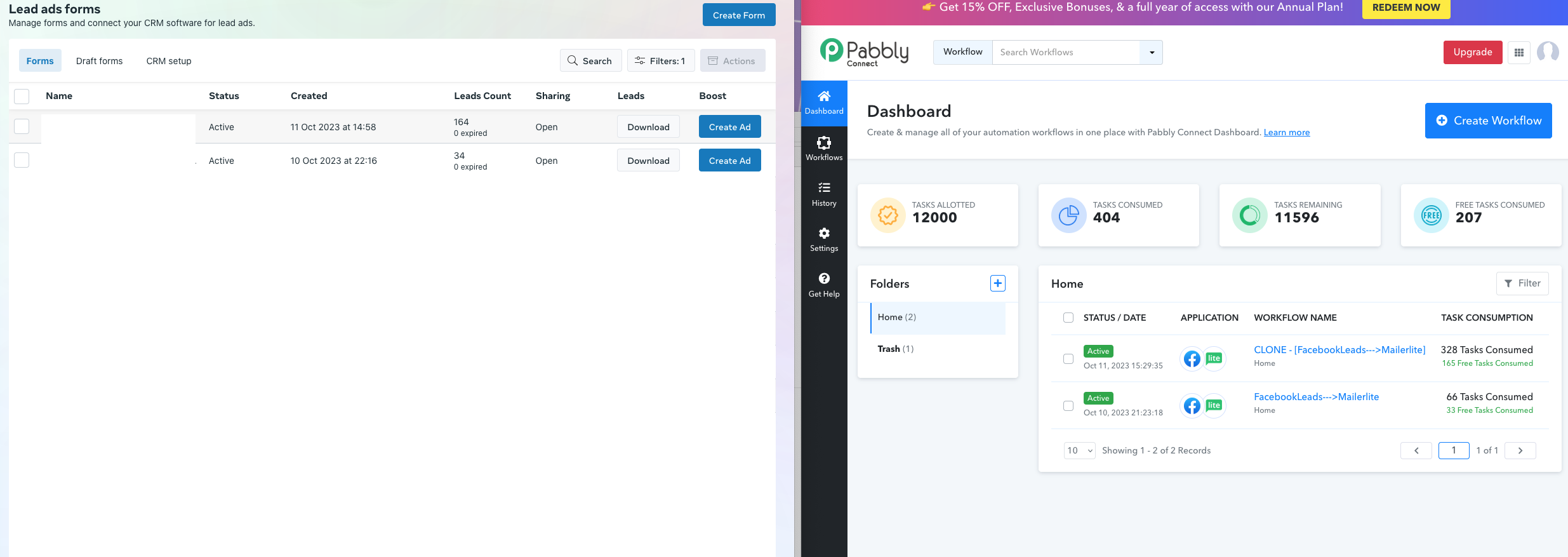Switch to the Forms tab
Image resolution: width=1568 pixels, height=557 pixels.
click(40, 61)
